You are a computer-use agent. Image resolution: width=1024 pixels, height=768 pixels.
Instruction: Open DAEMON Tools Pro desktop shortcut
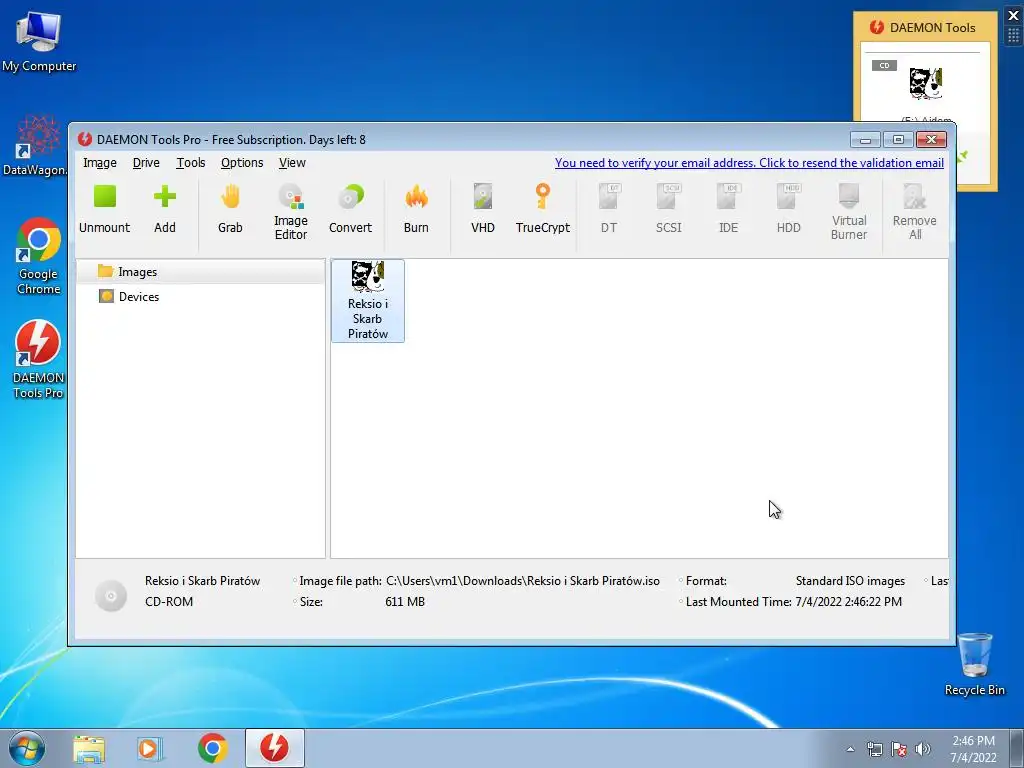pyautogui.click(x=38, y=359)
